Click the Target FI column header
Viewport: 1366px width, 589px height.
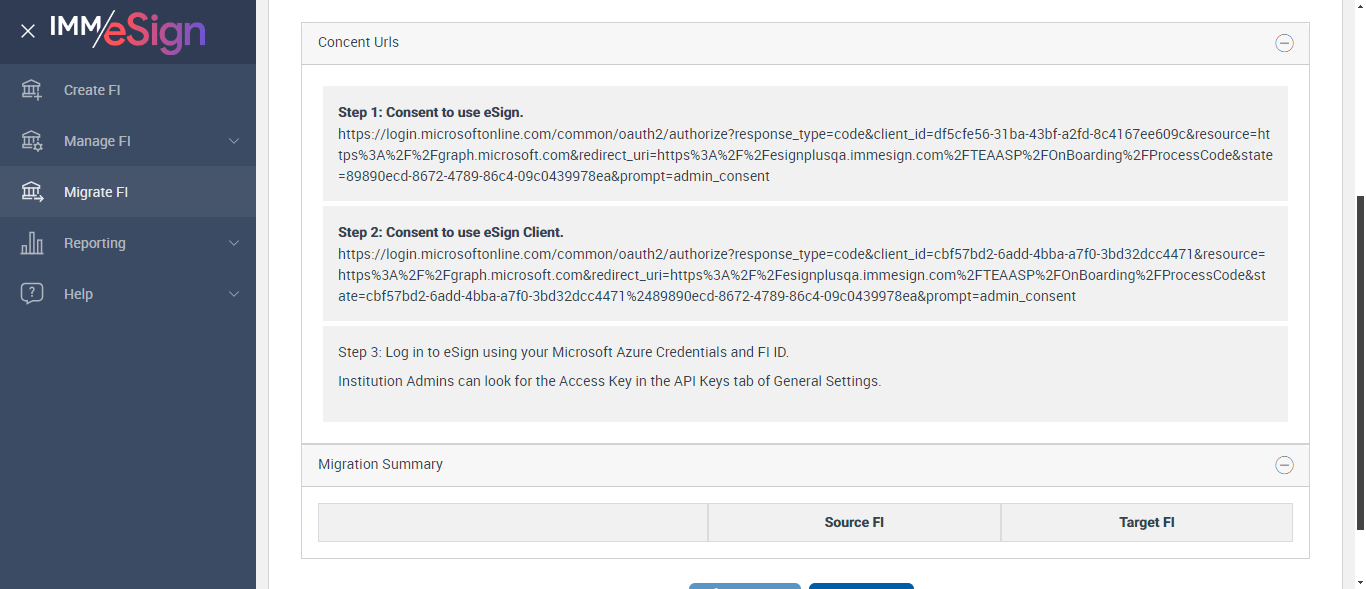1146,522
